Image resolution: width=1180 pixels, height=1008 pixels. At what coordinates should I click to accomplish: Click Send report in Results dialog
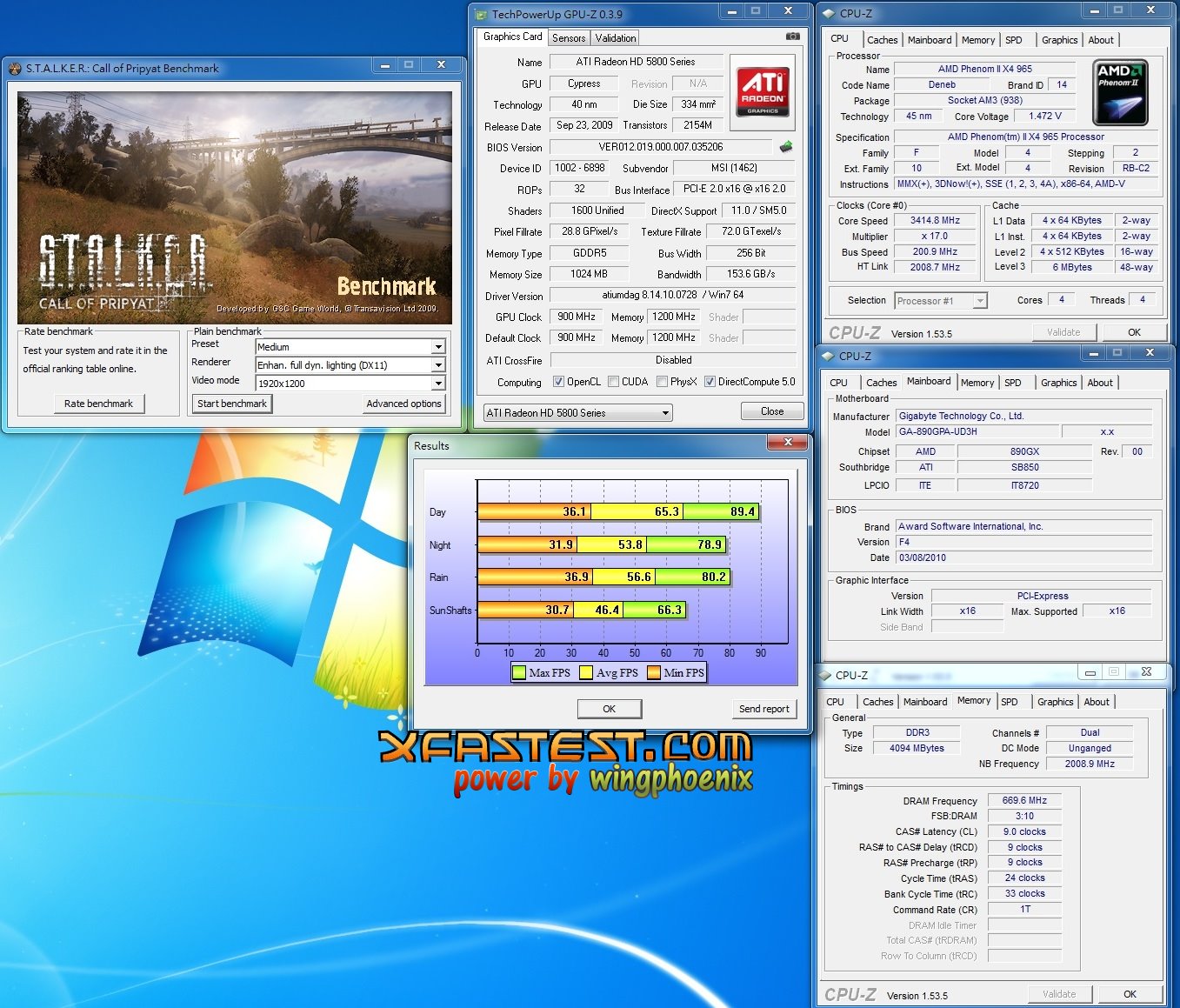click(x=763, y=709)
